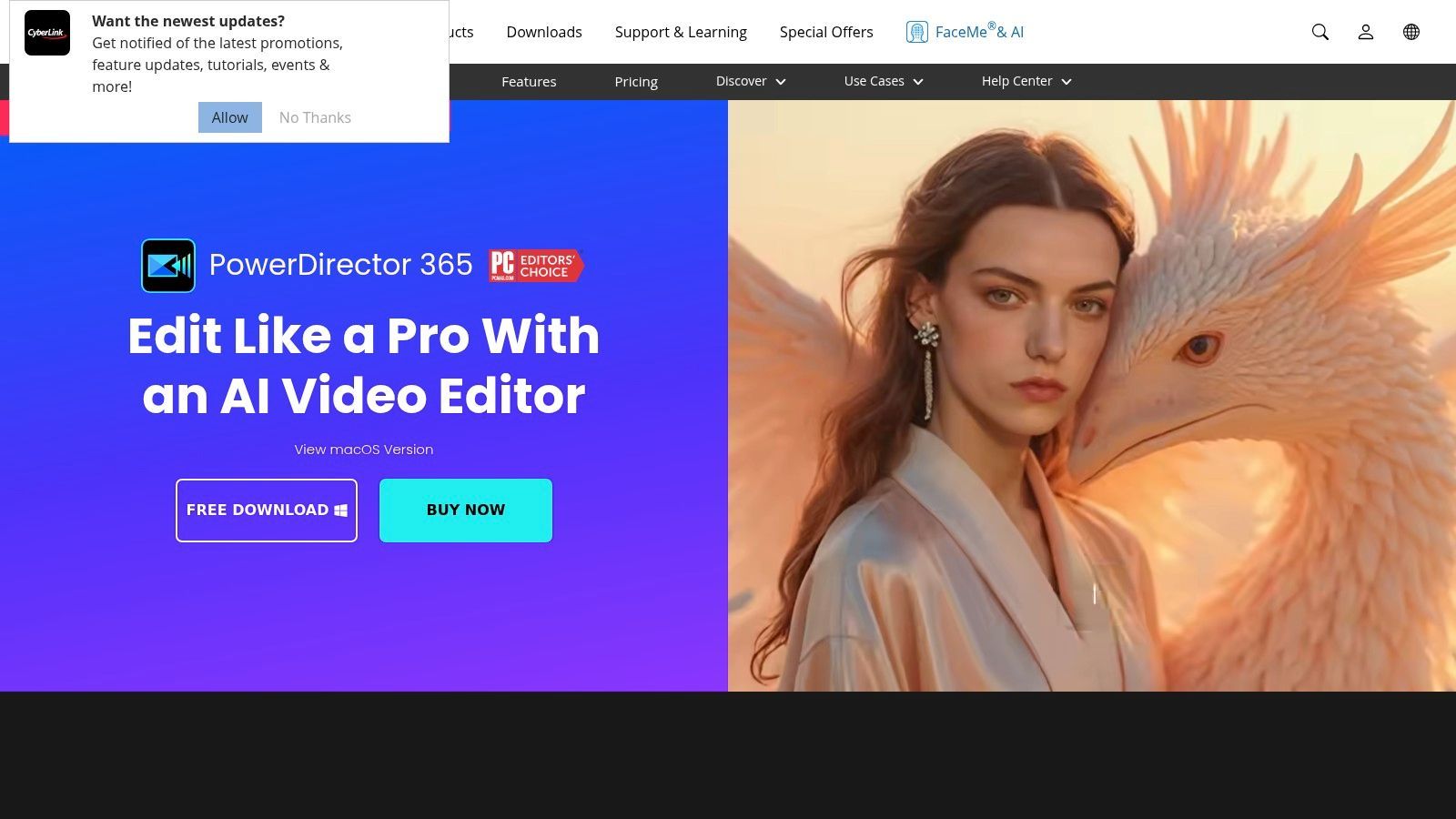Open the Downloads menu

pos(543,32)
